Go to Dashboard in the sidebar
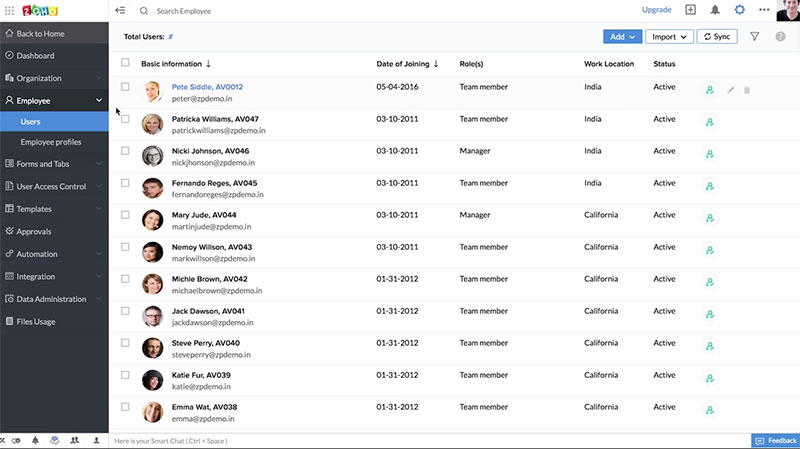This screenshot has width=800, height=449. point(35,56)
